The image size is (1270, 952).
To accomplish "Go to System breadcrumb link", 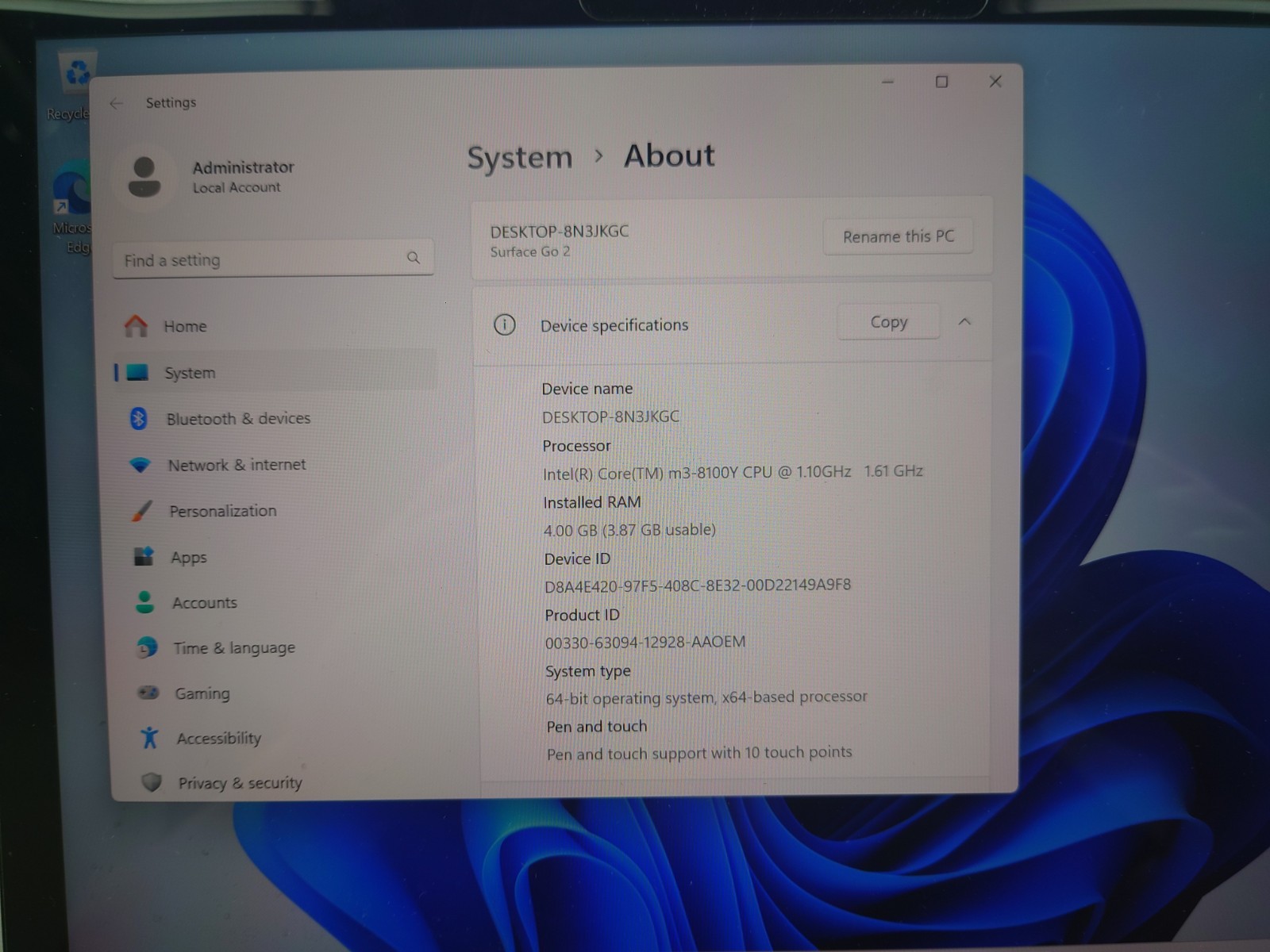I will (519, 157).
